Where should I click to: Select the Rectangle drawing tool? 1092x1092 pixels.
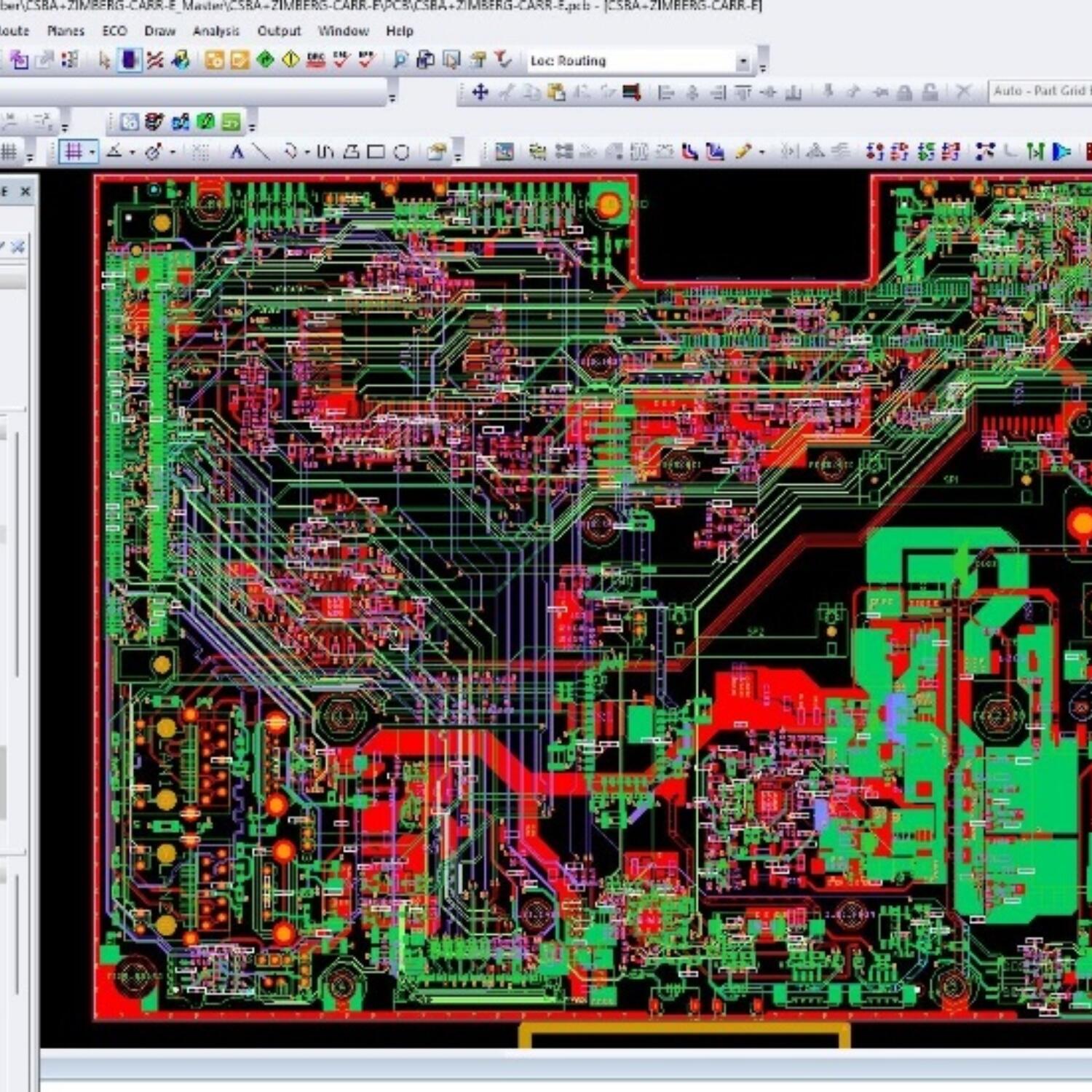pos(375,151)
